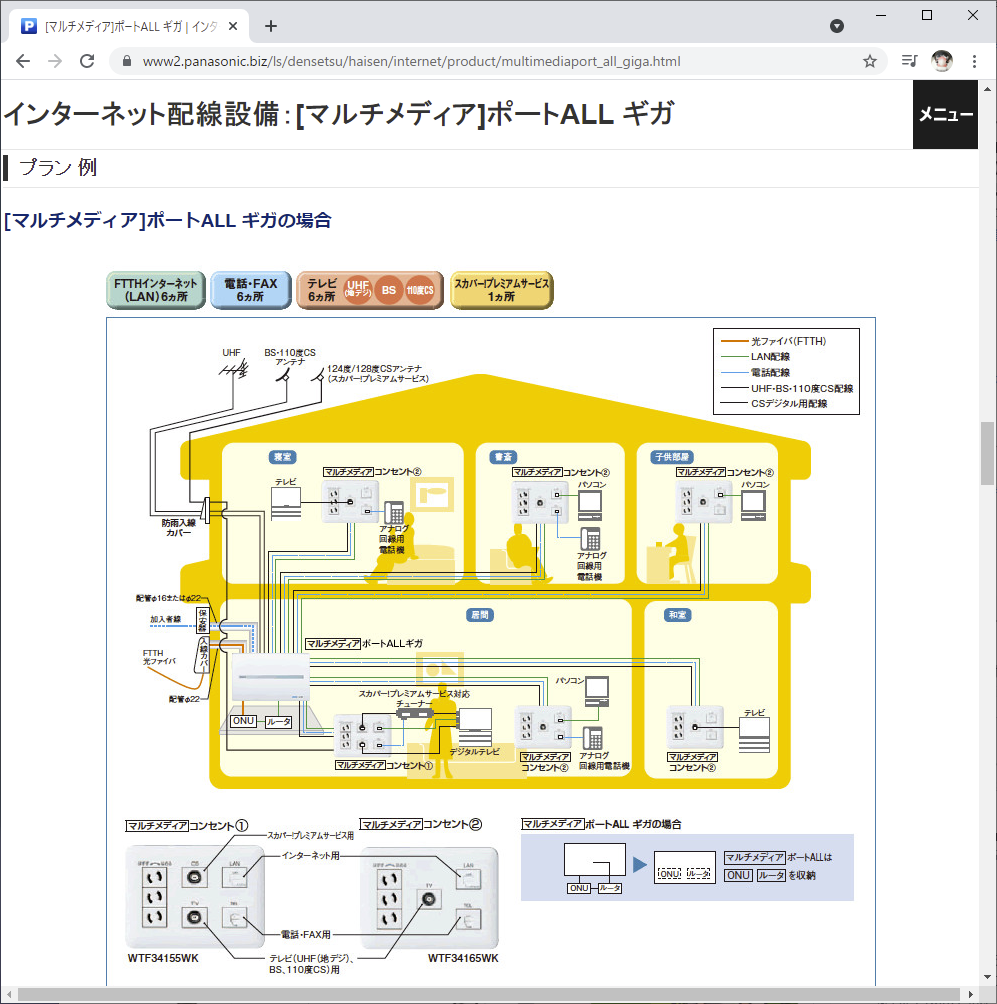Click the FTTHインターネット(LAN)6ヵ所 badge

(x=156, y=290)
